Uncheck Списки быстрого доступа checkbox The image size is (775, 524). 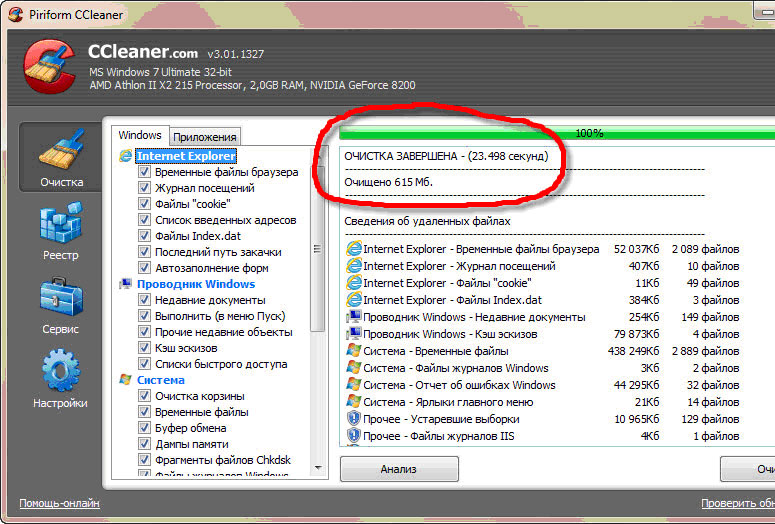tap(144, 363)
